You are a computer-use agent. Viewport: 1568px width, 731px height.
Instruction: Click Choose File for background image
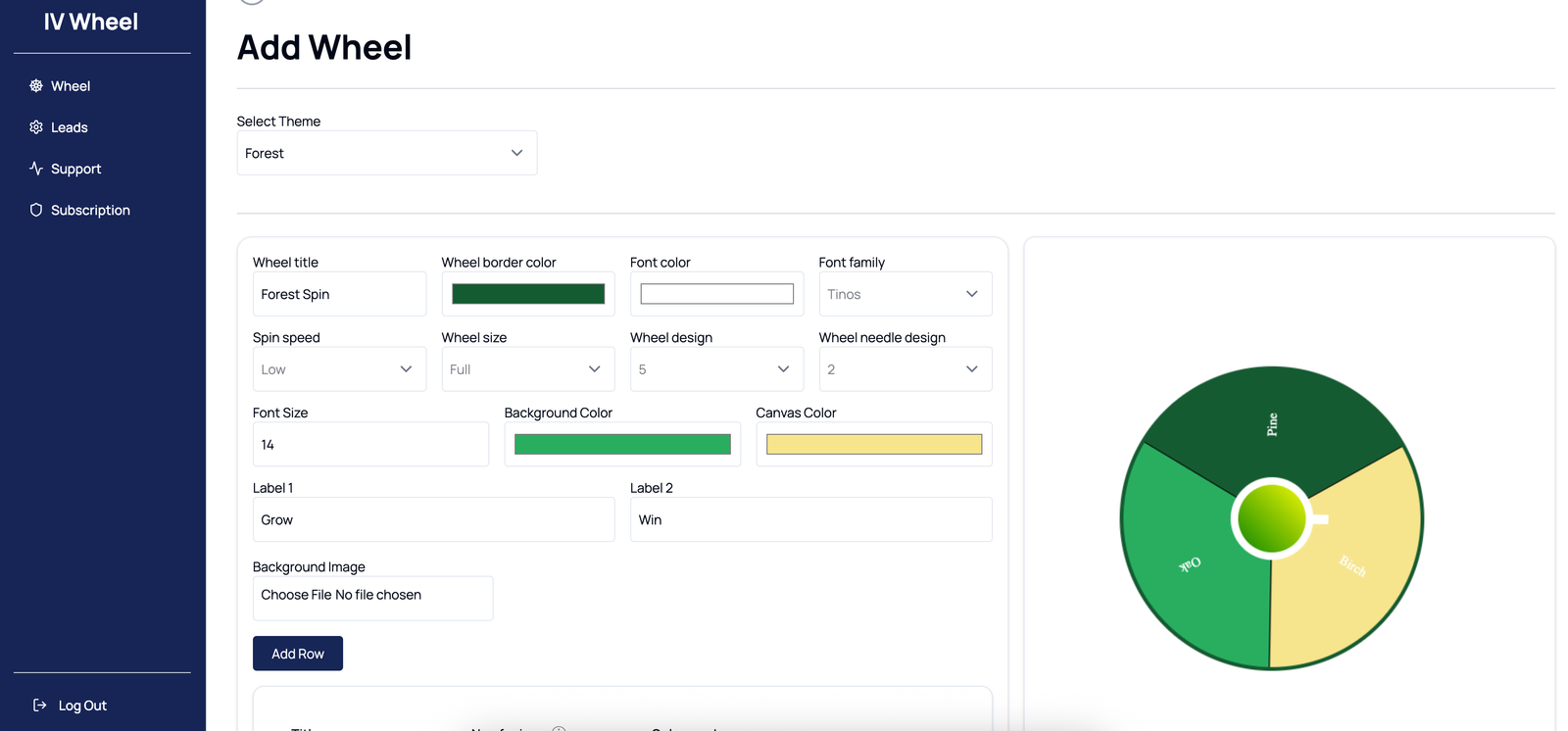[x=296, y=595]
